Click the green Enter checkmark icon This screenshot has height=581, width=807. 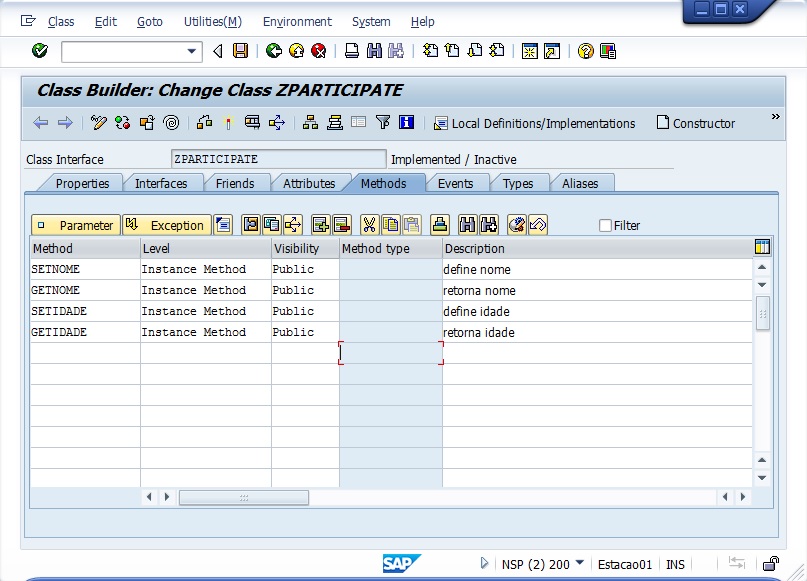[40, 51]
